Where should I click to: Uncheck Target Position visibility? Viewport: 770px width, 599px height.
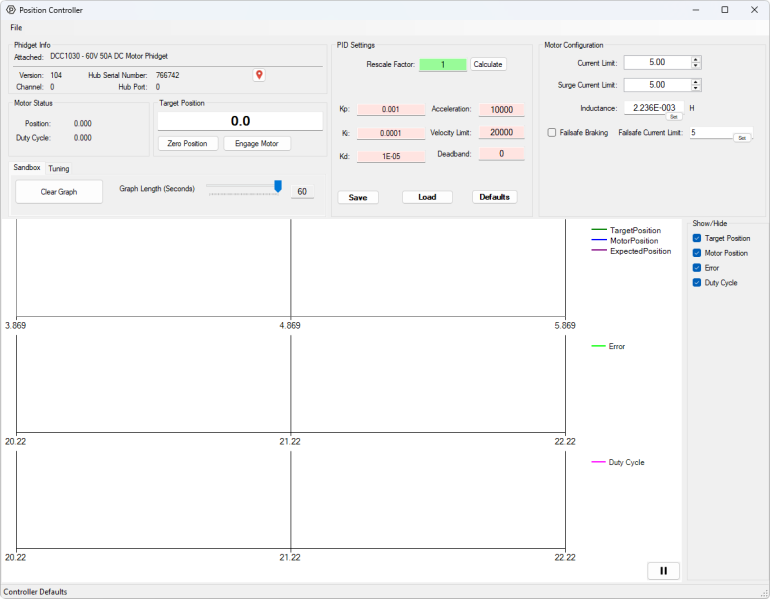[697, 238]
